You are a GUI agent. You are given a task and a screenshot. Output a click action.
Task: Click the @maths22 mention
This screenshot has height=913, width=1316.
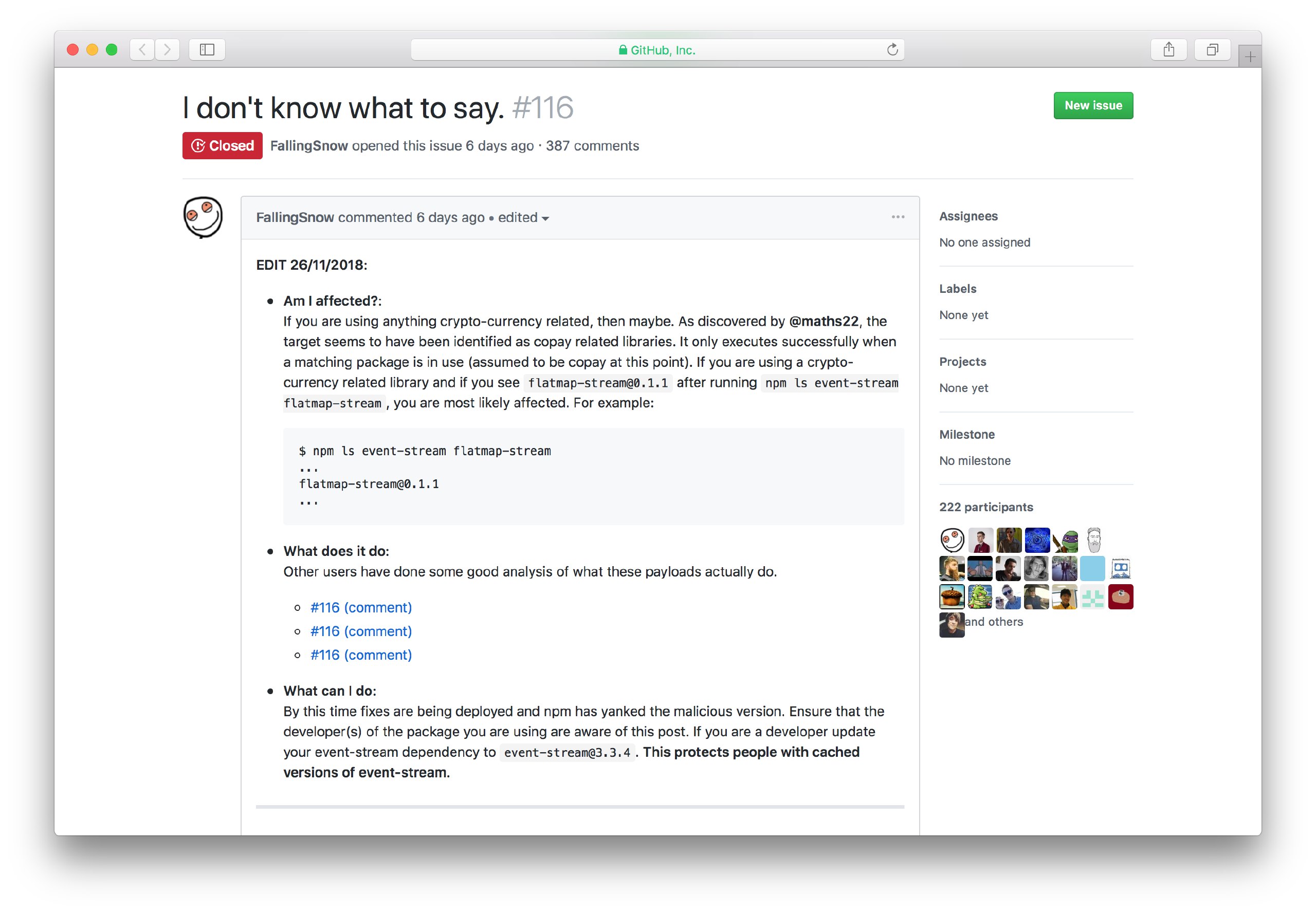pyautogui.click(x=823, y=322)
